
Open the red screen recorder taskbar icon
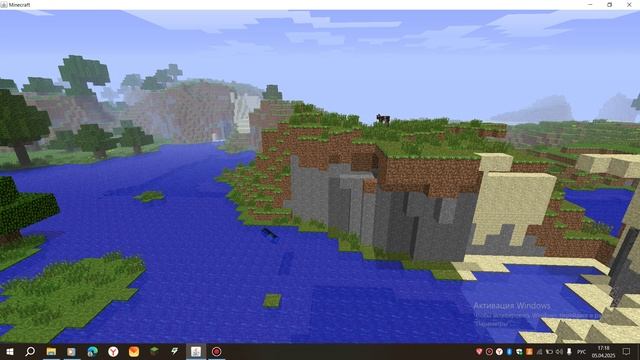(x=216, y=351)
